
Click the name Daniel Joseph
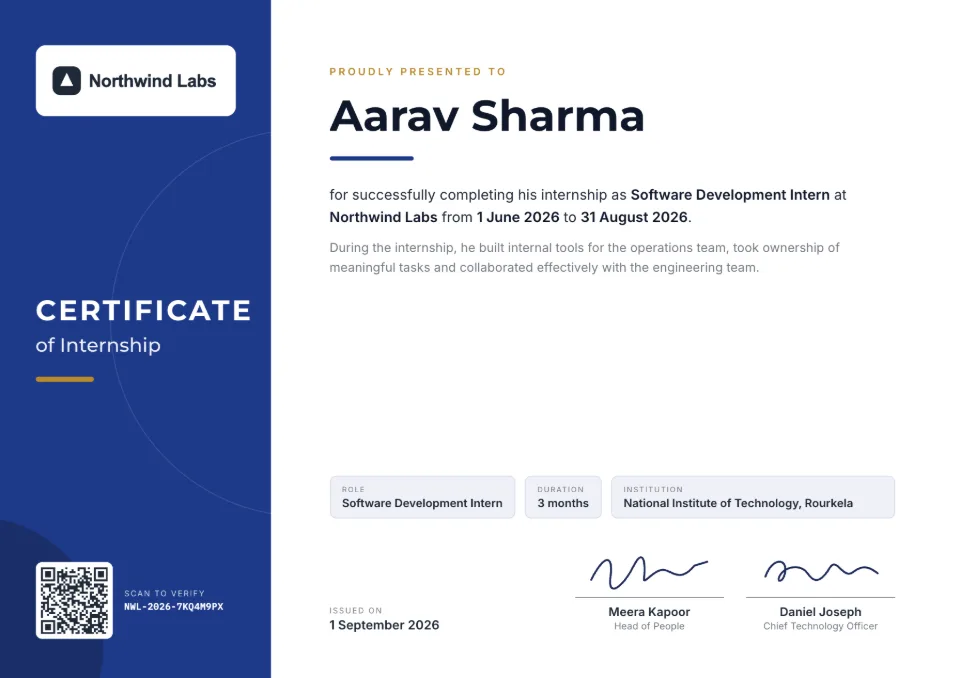pyautogui.click(x=820, y=612)
